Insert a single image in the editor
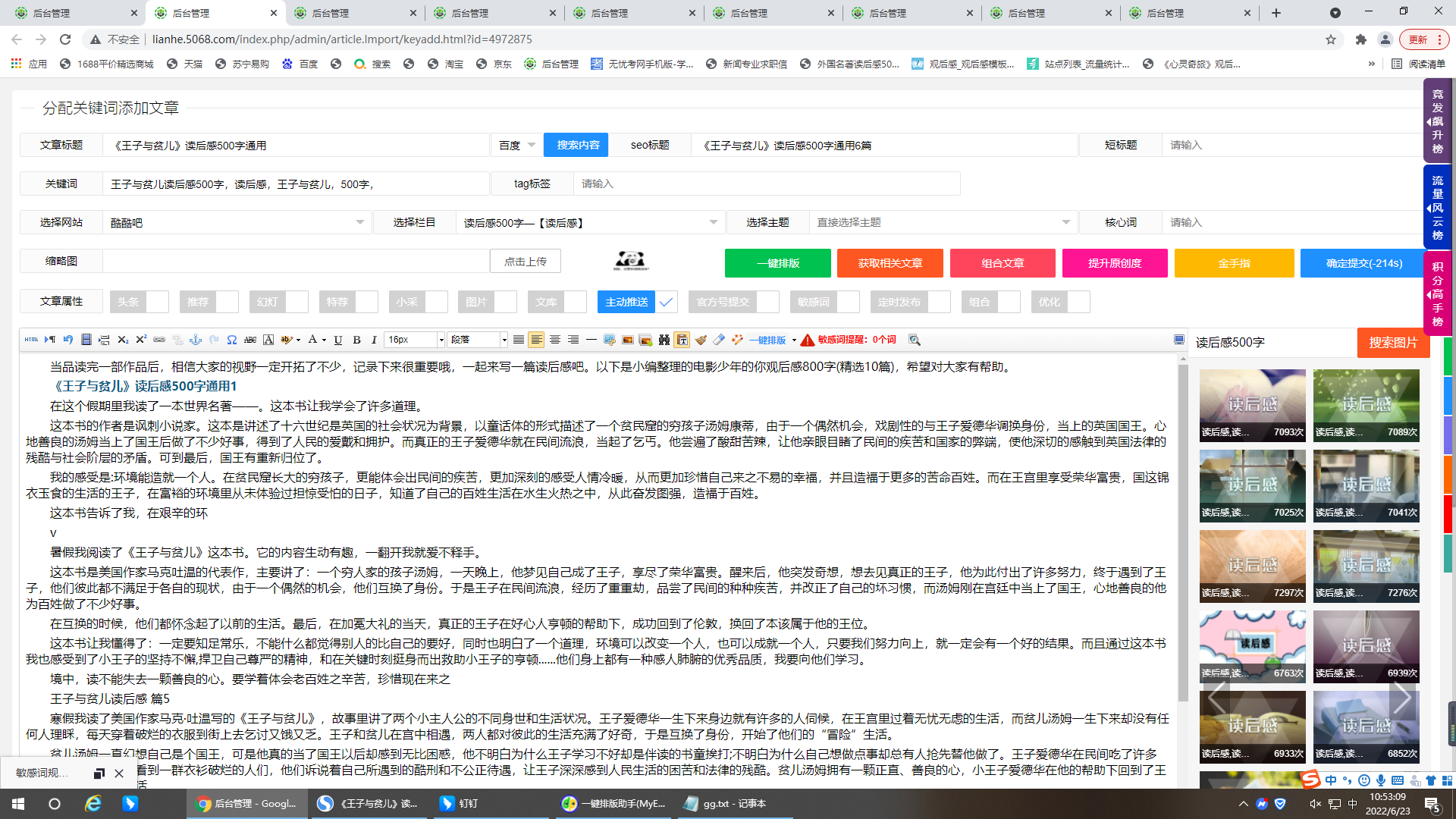This screenshot has width=1456, height=819. (x=628, y=340)
